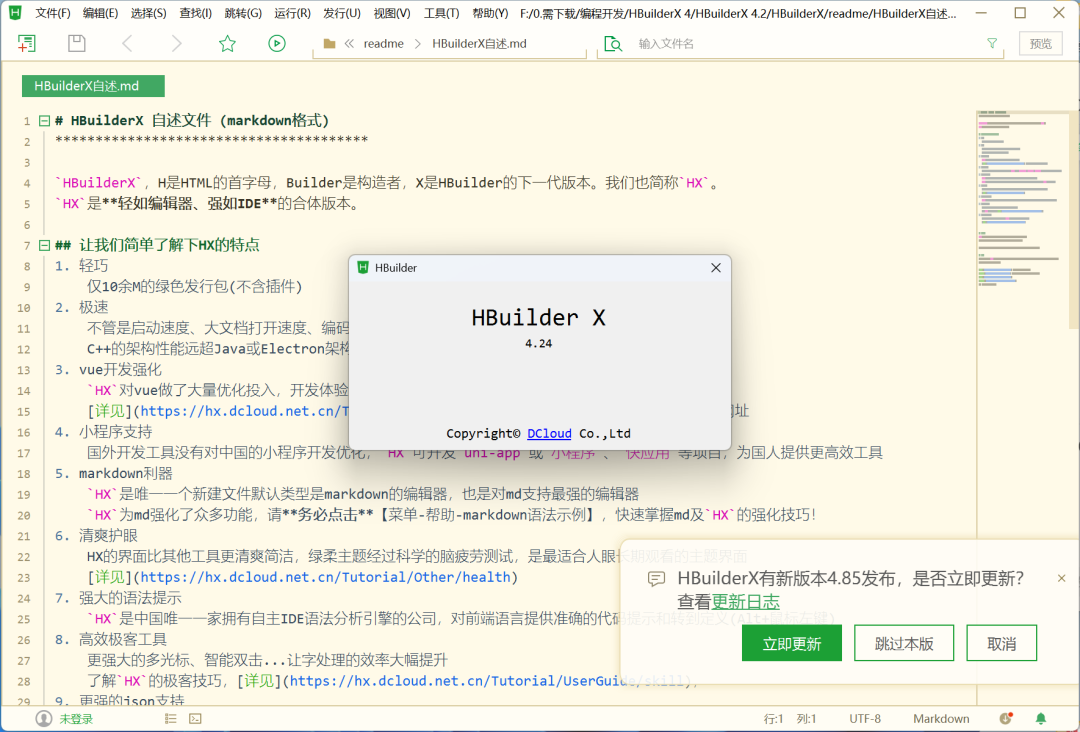The height and width of the screenshot is (732, 1080).
Task: Click the 让我们简单了解下HX的特点 heading
Action: click(x=169, y=245)
